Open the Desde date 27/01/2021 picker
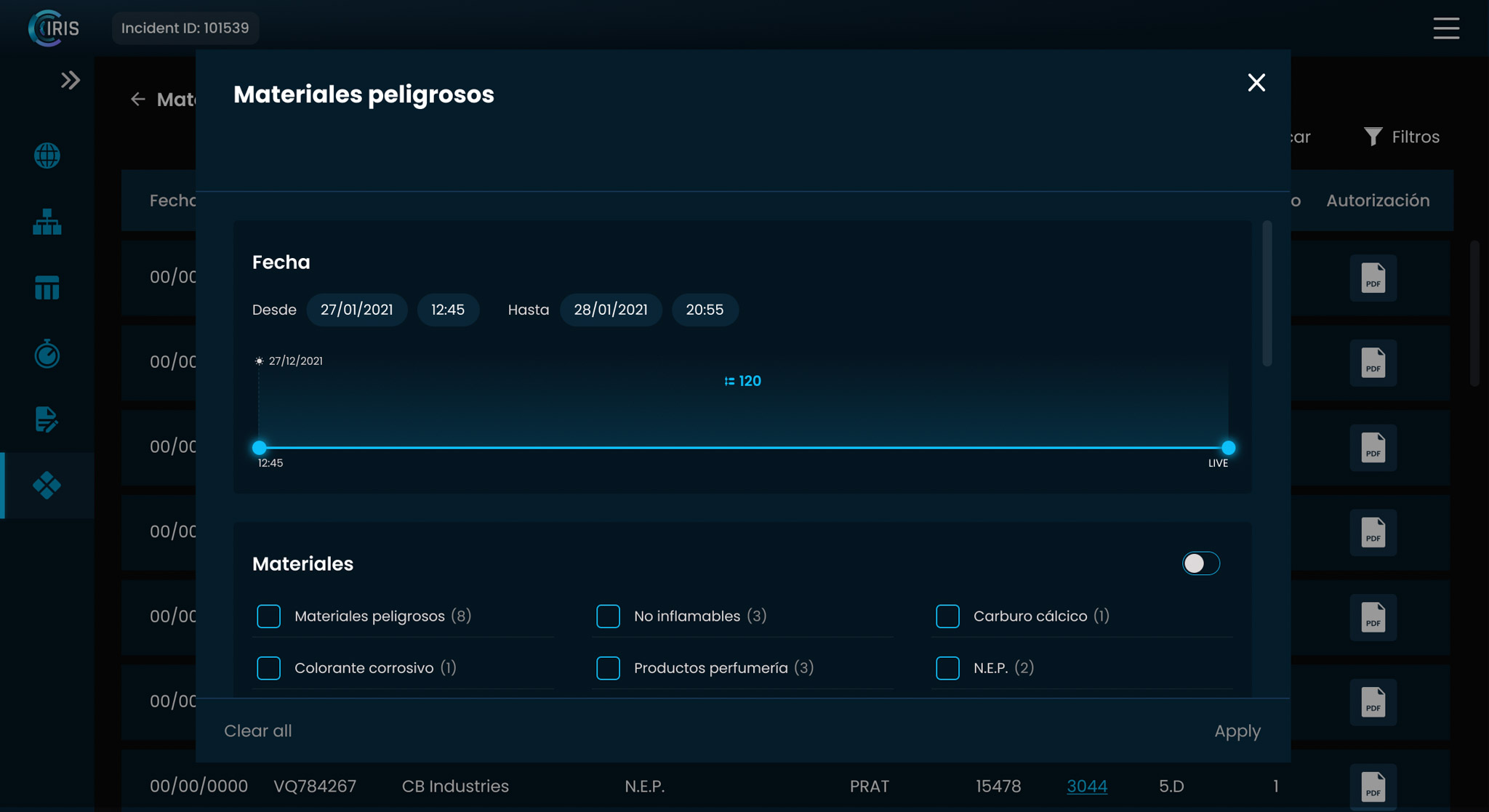The width and height of the screenshot is (1489, 812). click(x=356, y=310)
